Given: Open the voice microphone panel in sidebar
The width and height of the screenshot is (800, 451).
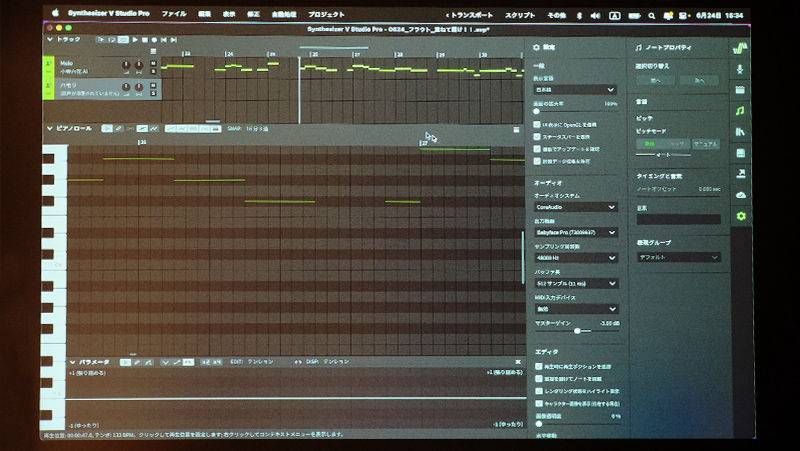Looking at the screenshot, I should point(740,69).
